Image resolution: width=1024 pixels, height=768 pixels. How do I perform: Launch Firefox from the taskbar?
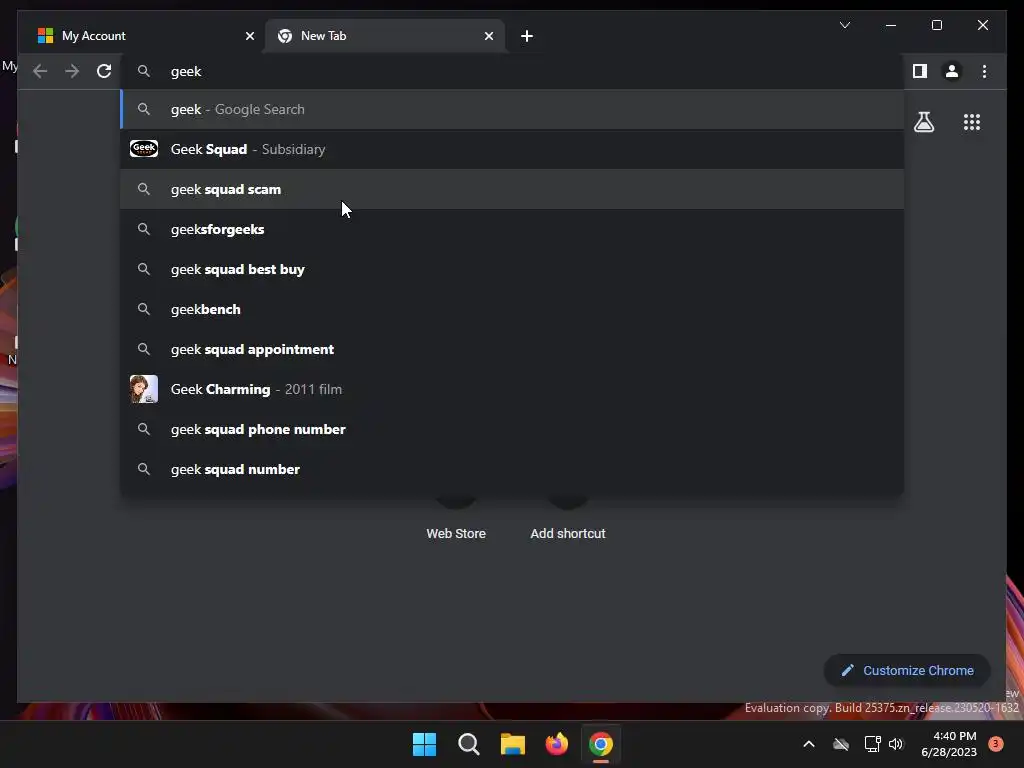pos(556,744)
